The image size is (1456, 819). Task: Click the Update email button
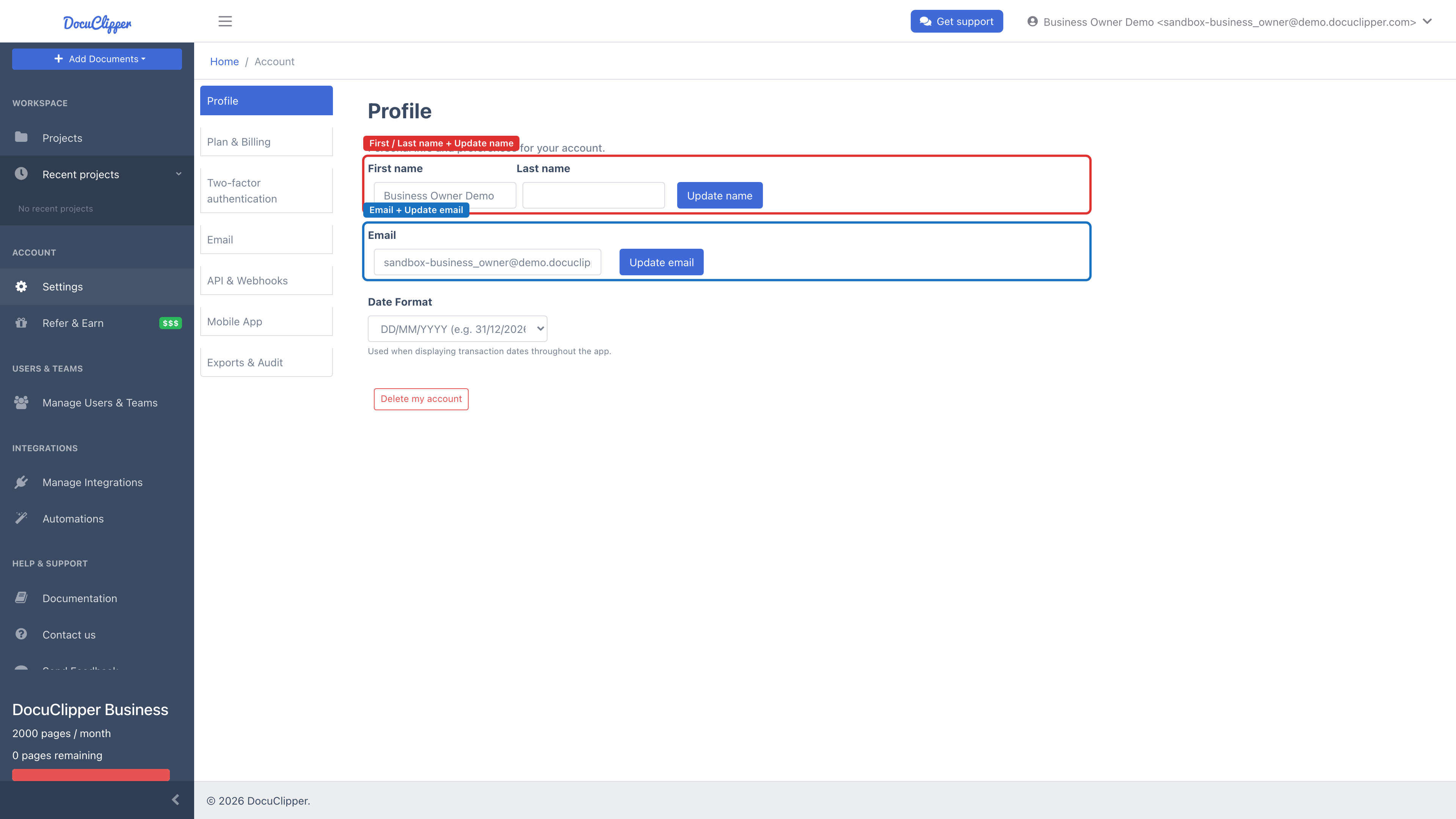point(661,262)
